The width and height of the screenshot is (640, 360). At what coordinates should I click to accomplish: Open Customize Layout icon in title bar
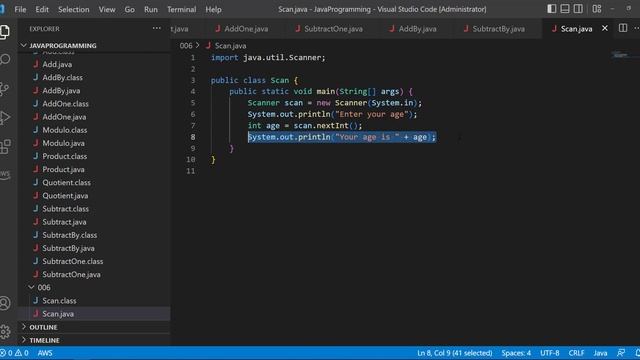597,9
